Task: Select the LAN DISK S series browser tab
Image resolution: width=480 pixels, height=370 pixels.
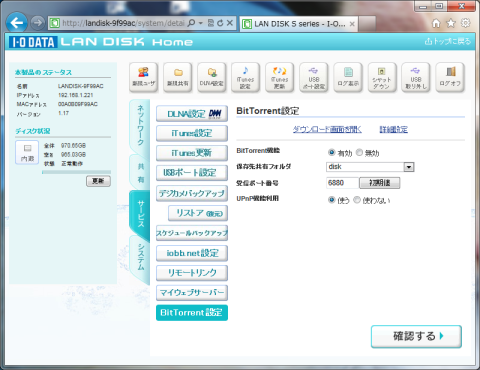Action: click(299, 24)
